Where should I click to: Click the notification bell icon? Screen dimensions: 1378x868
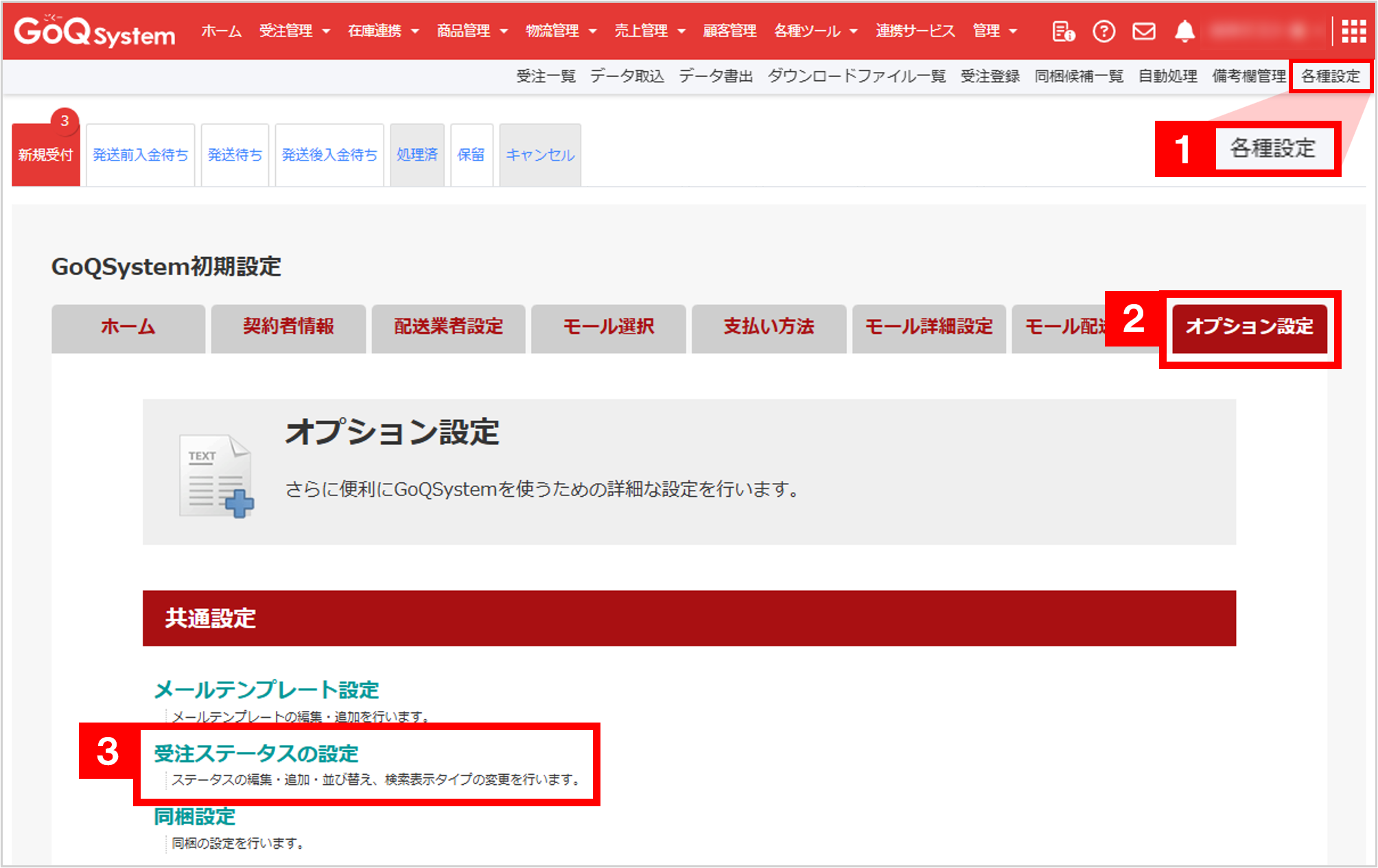1184,32
